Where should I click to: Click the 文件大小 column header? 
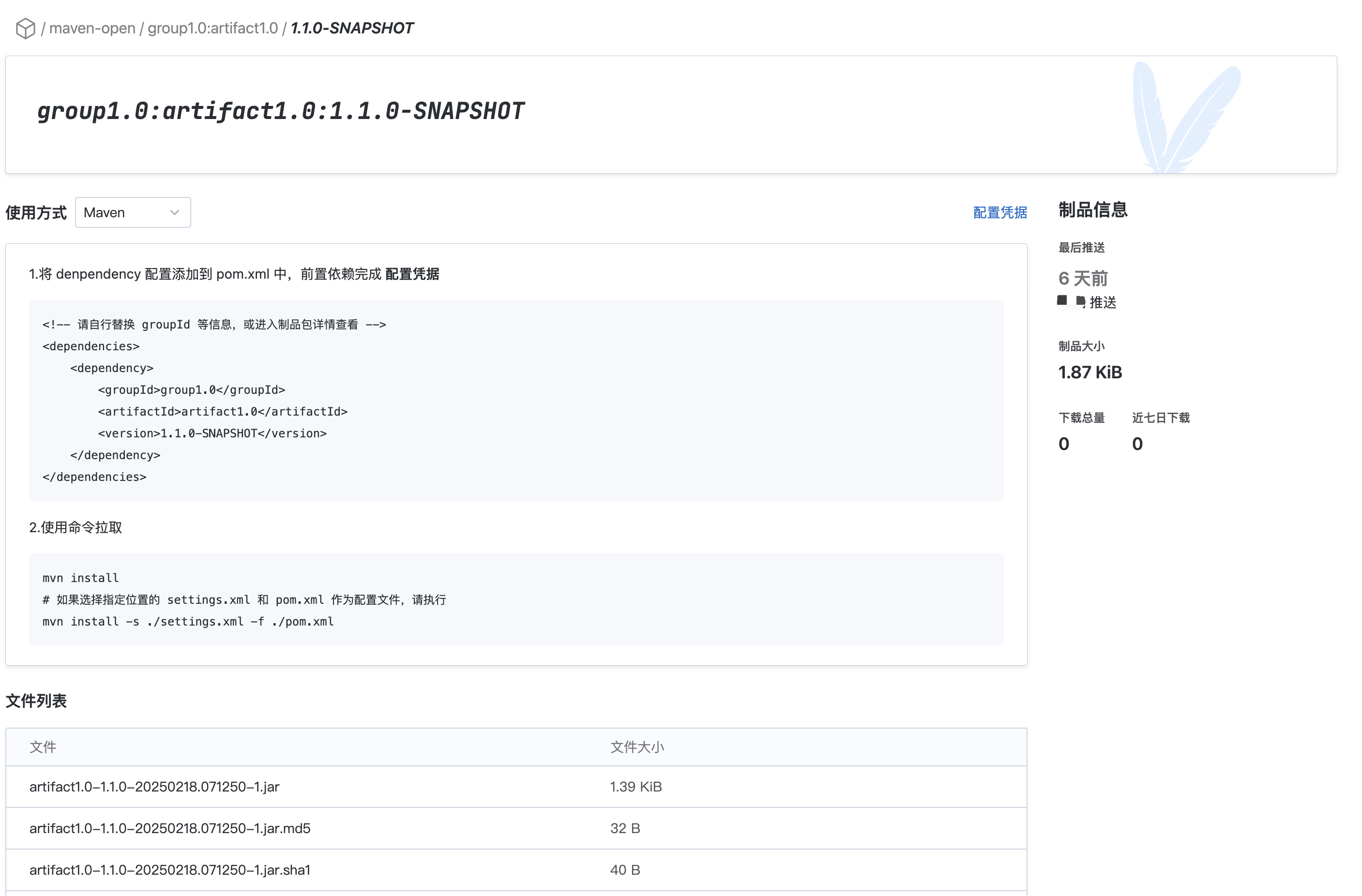[x=636, y=747]
